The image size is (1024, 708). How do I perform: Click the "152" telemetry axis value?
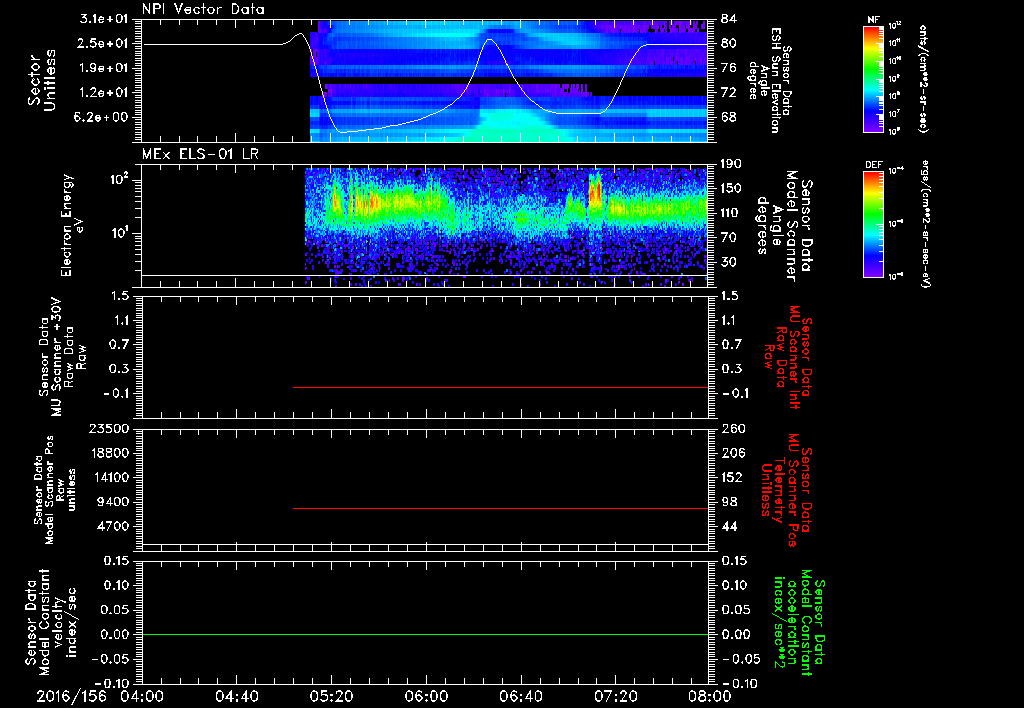733,477
